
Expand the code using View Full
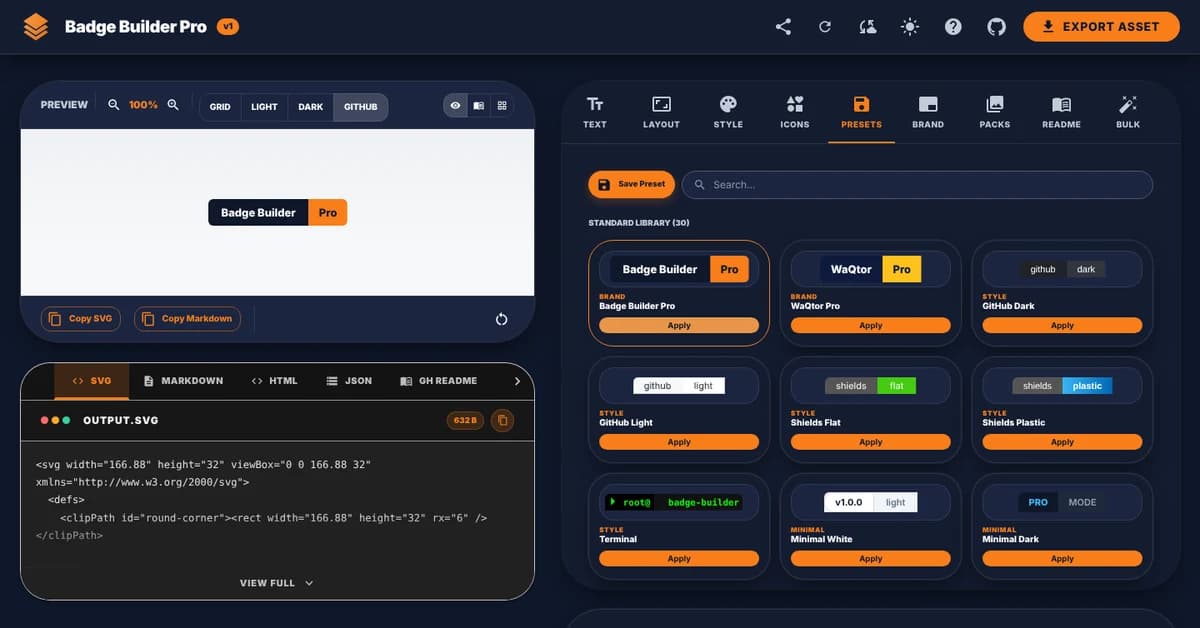(x=277, y=583)
